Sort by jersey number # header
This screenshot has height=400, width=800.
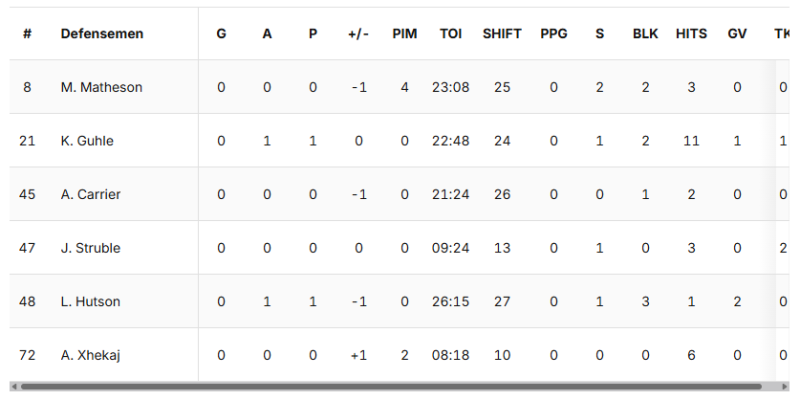(x=27, y=34)
